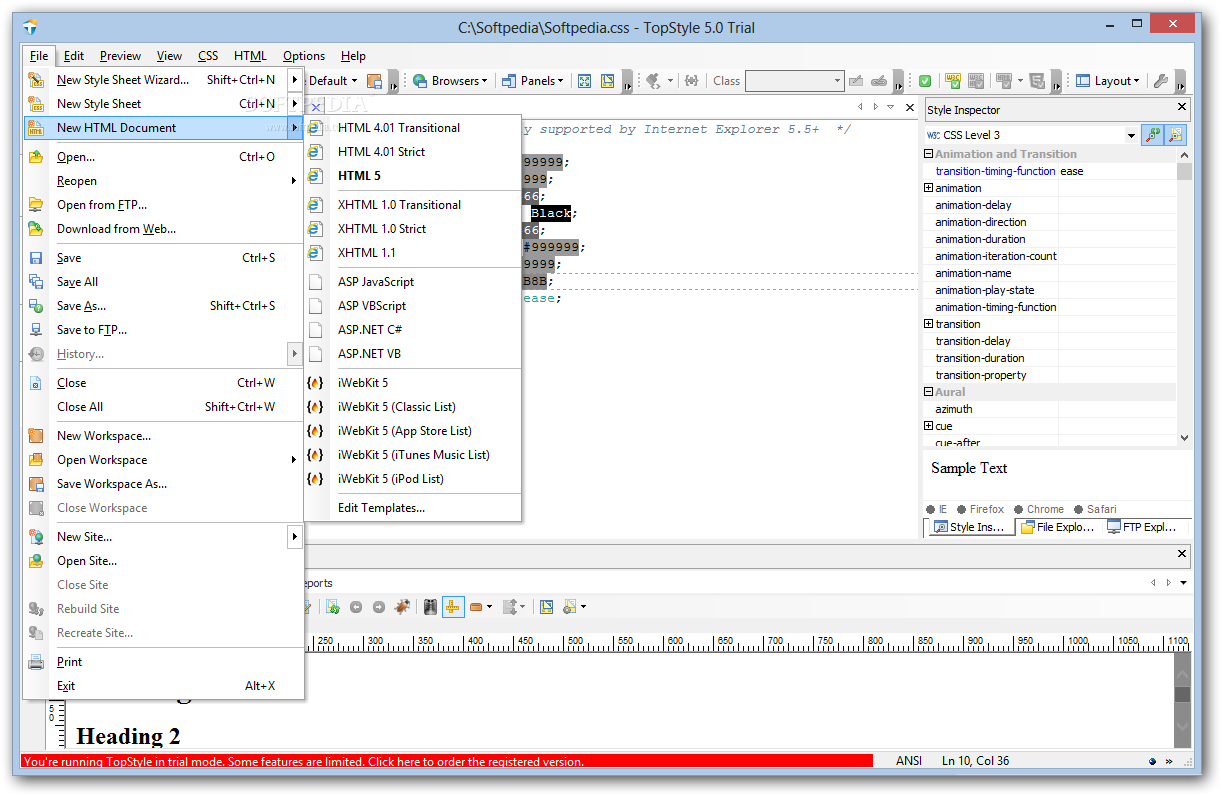Choose XHTML 1.0 Strict template

coord(413,229)
